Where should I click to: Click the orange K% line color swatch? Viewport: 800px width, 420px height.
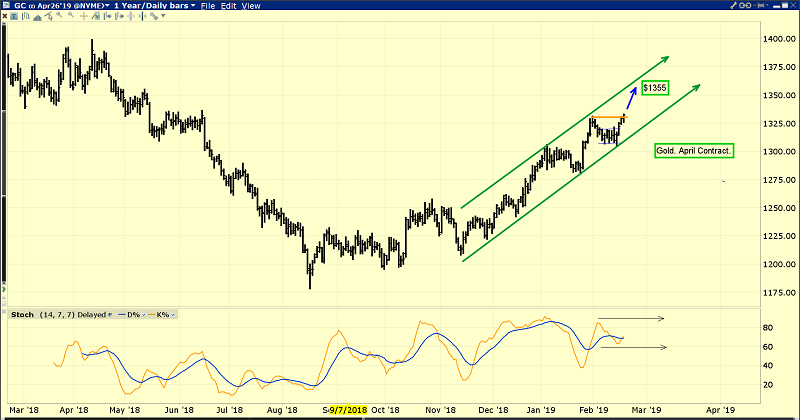click(152, 315)
